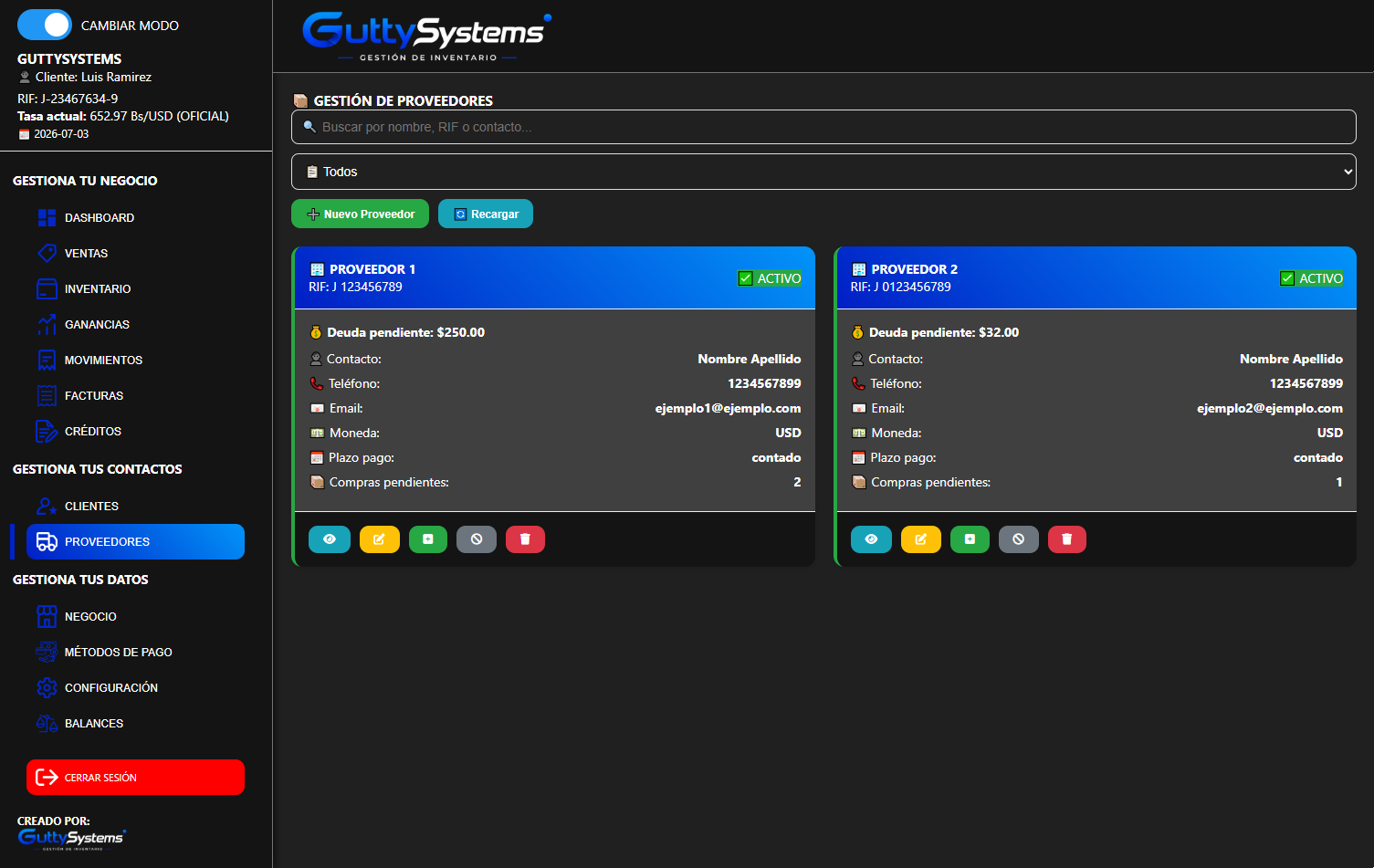Delete Proveedor 2 using red trash icon
Image resolution: width=1374 pixels, height=868 pixels.
[x=1067, y=539]
